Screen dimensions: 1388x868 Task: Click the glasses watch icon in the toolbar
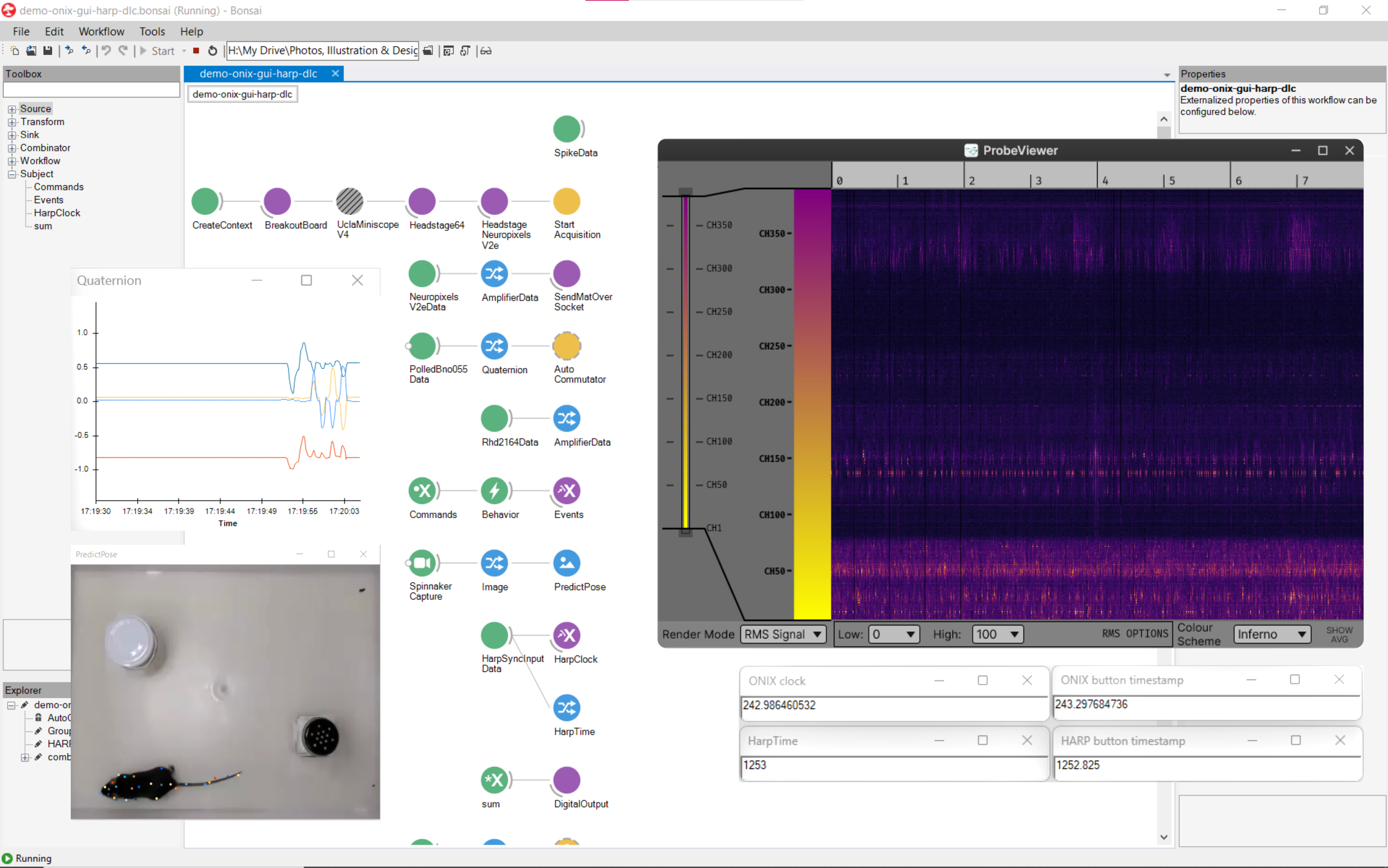[486, 51]
